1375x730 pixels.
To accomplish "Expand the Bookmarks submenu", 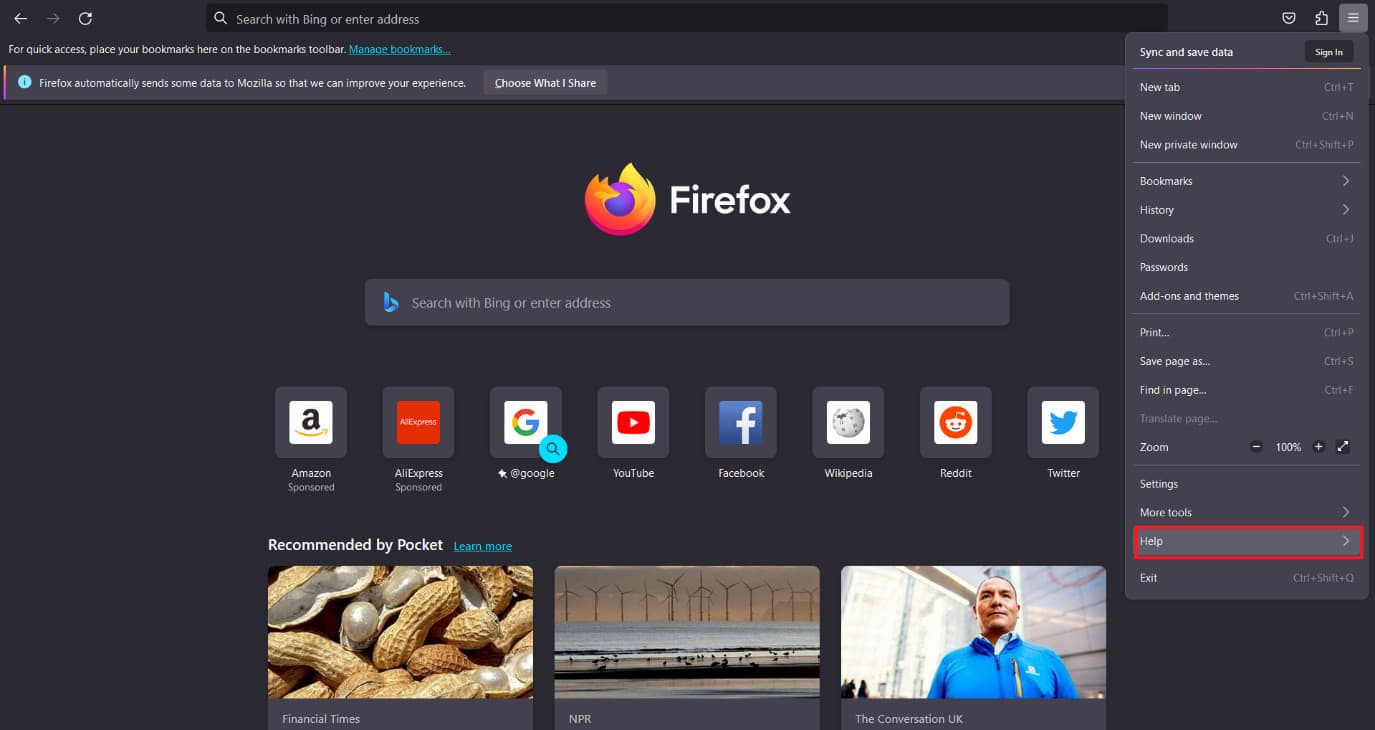I will [x=1247, y=181].
